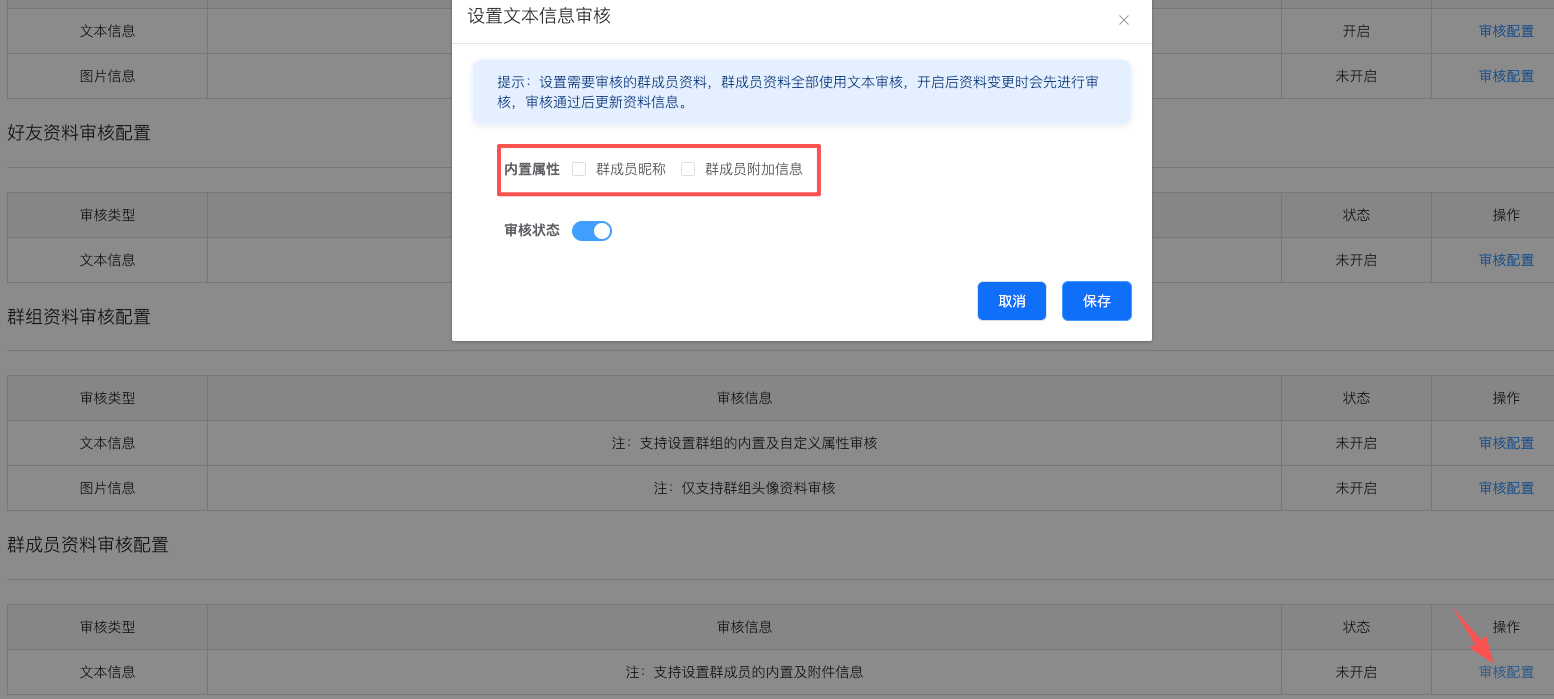The height and width of the screenshot is (699, 1554).
Task: Select the 群成员资料审核配置 section heading
Action: [88, 545]
